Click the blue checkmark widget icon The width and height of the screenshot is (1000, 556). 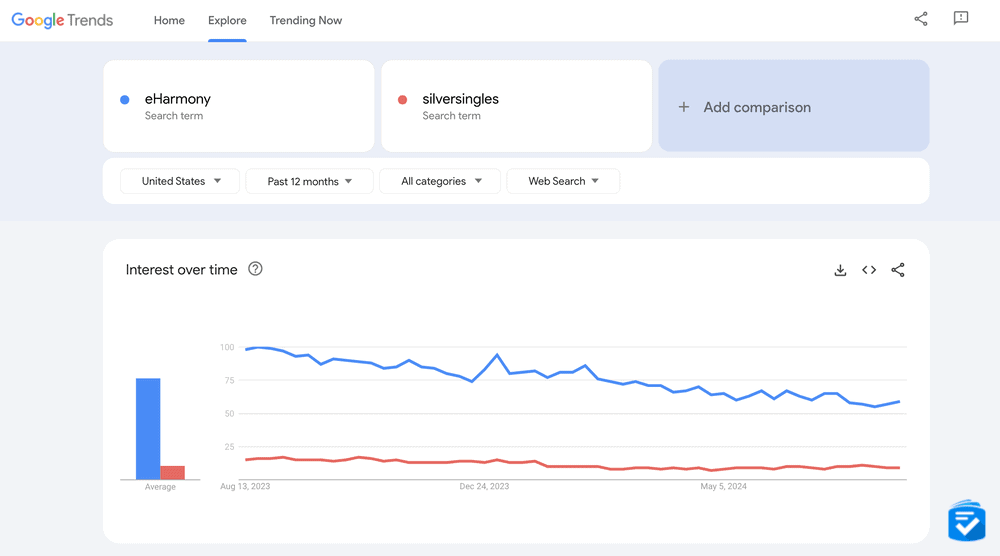967,521
